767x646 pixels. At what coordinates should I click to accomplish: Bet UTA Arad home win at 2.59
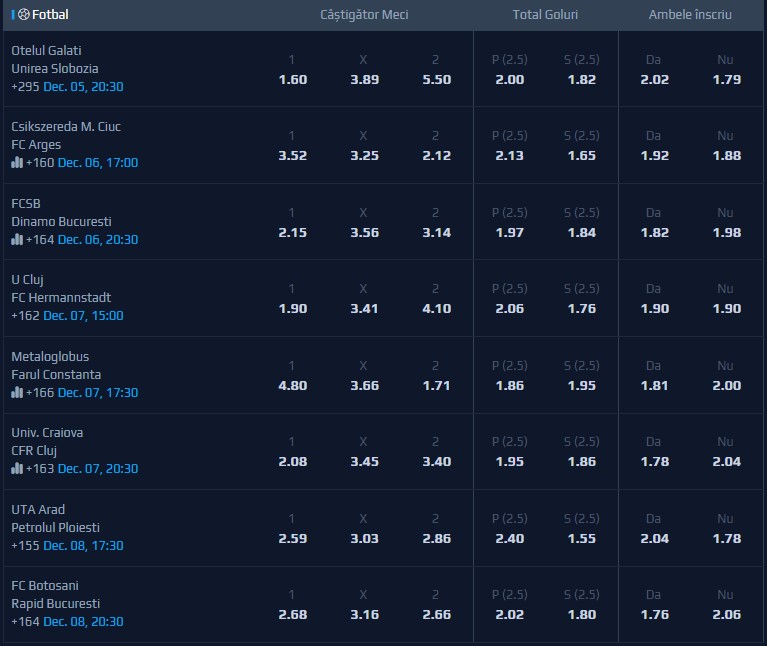click(x=293, y=538)
